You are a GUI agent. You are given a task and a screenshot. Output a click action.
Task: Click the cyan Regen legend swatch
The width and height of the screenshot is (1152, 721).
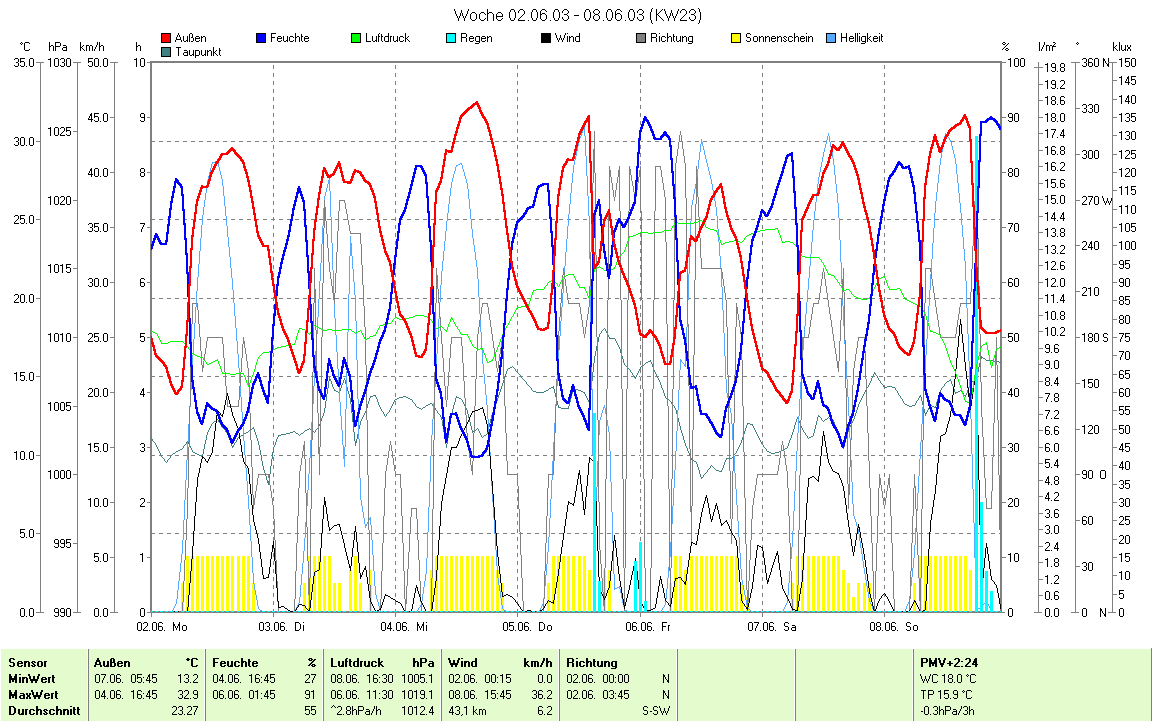tap(452, 39)
